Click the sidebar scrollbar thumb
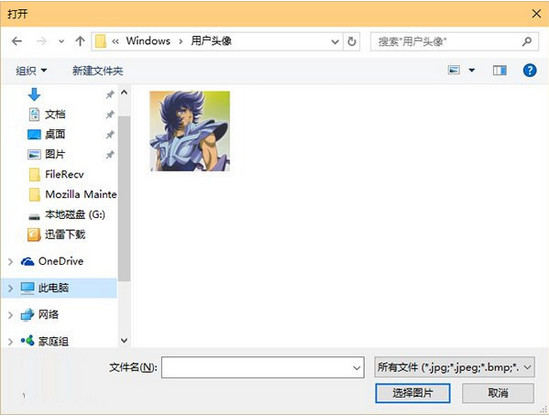 click(124, 199)
